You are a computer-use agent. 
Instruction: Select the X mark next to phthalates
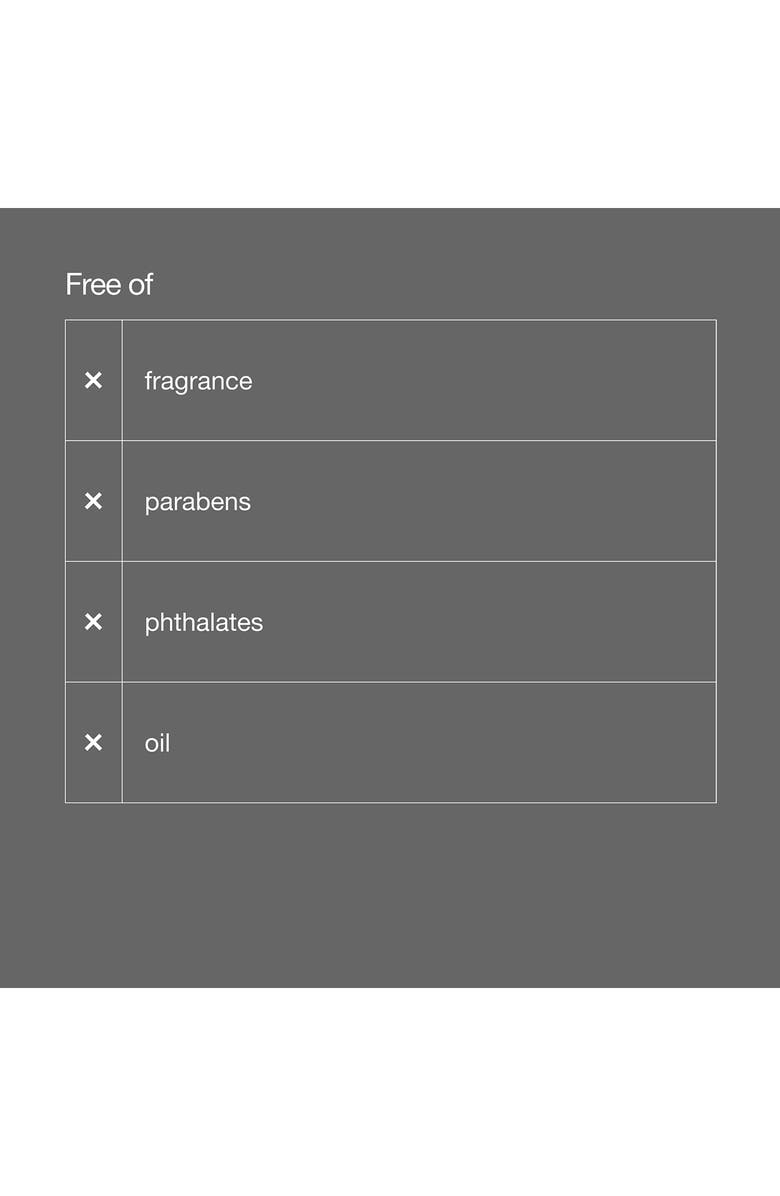tap(93, 622)
